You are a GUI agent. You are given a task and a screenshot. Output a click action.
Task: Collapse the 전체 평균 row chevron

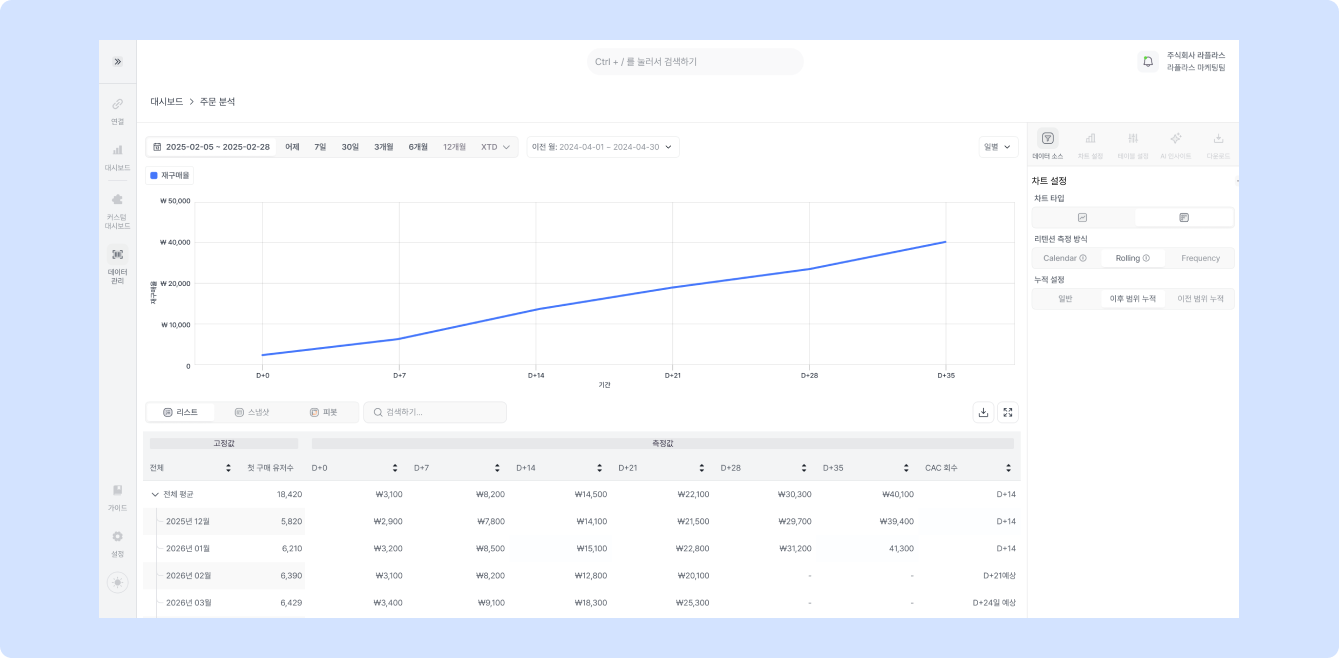pos(155,494)
